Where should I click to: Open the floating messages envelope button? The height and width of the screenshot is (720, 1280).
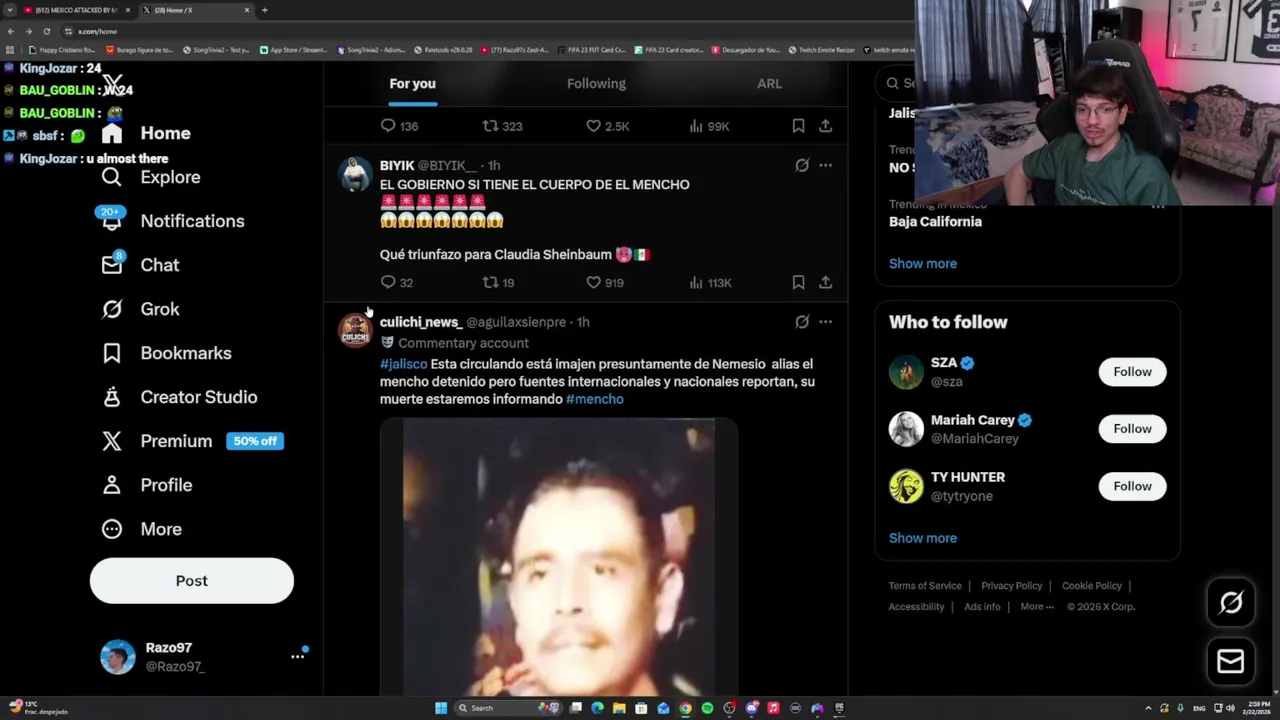[1231, 661]
